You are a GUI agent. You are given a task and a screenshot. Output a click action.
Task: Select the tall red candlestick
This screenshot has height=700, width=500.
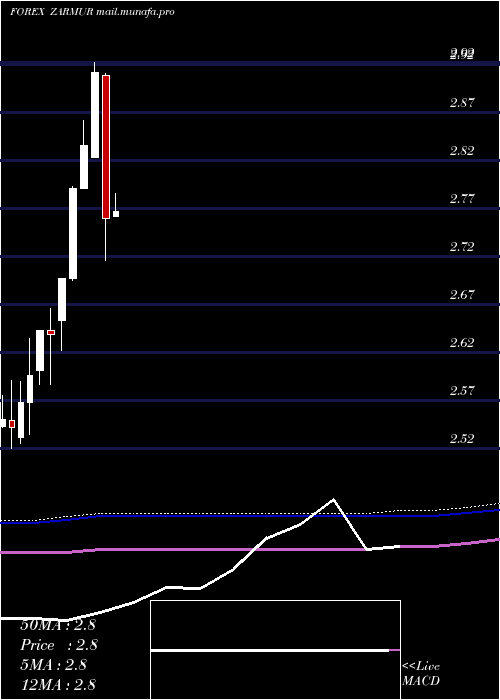coord(106,147)
